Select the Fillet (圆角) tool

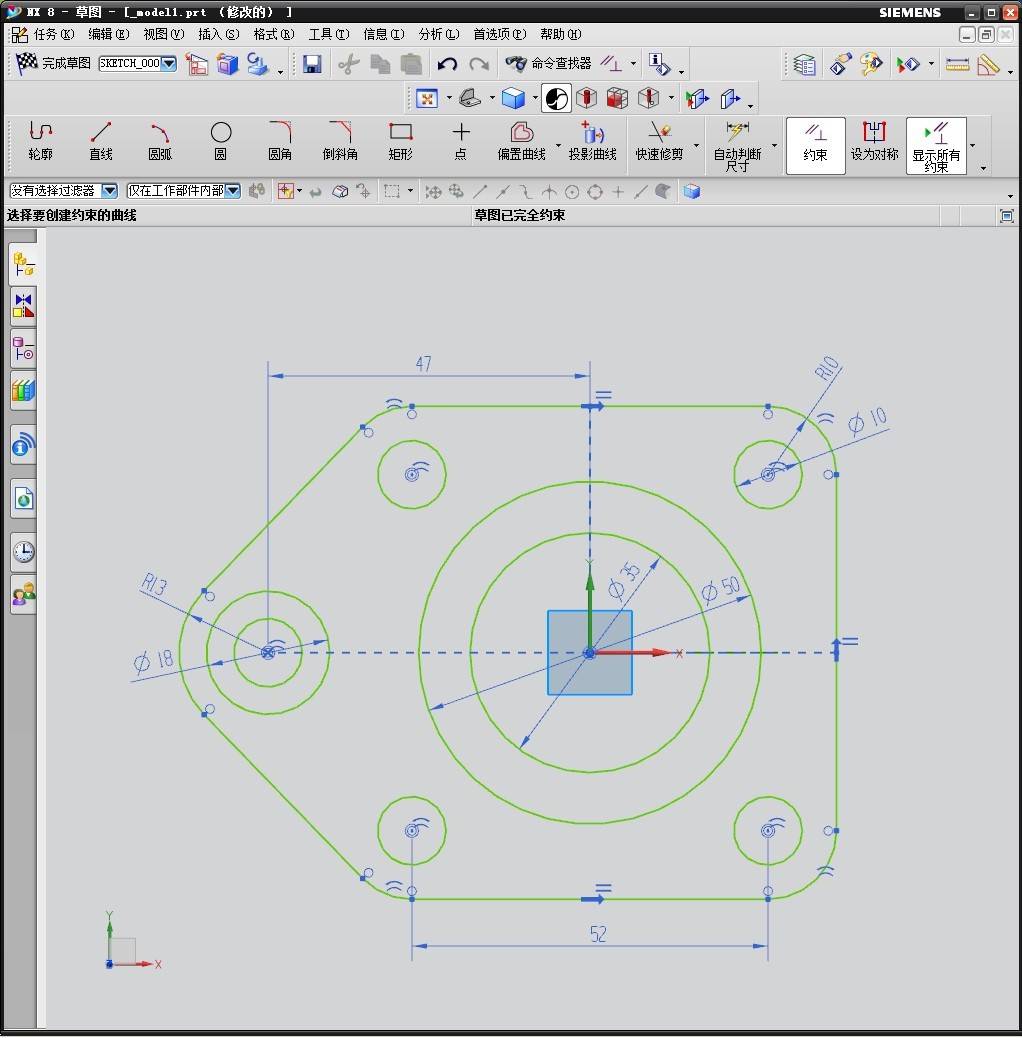point(280,142)
